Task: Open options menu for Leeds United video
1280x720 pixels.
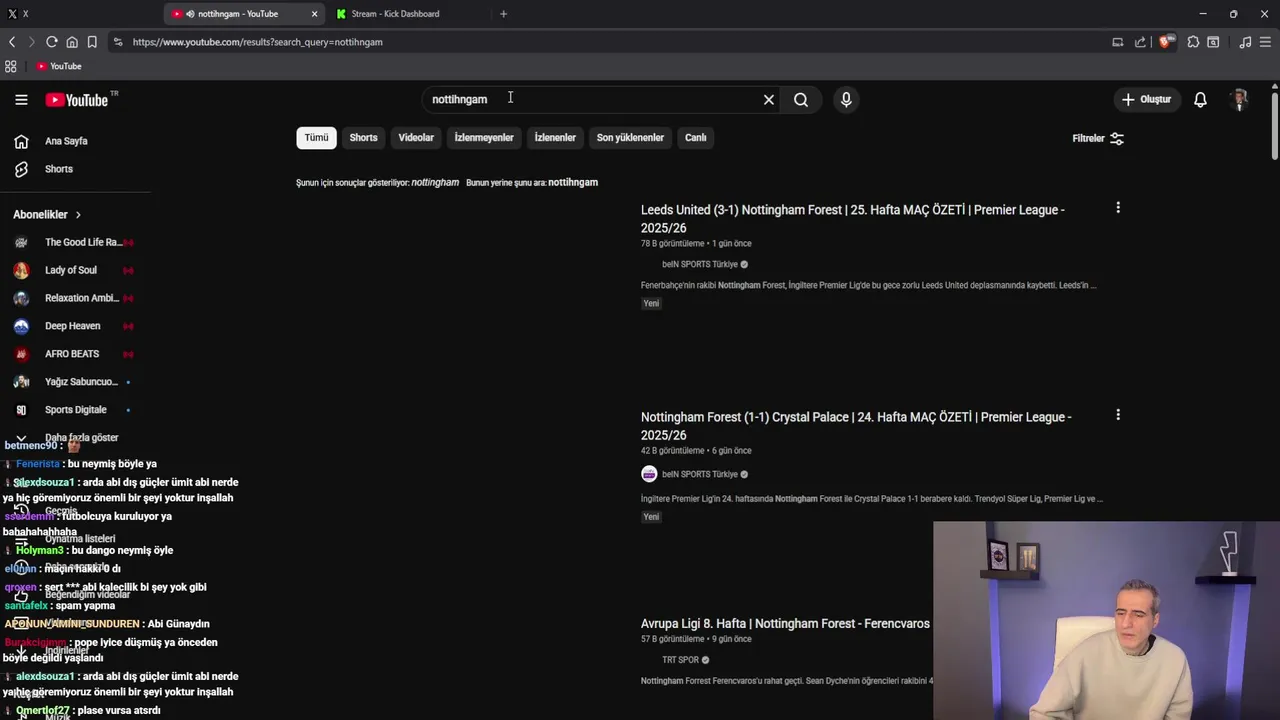Action: [x=1118, y=208]
